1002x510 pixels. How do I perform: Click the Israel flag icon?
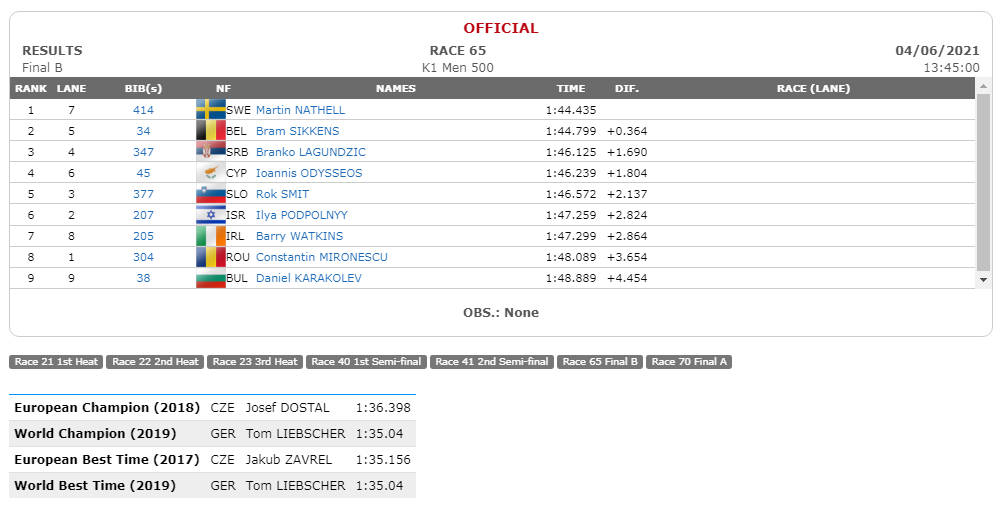click(211, 215)
